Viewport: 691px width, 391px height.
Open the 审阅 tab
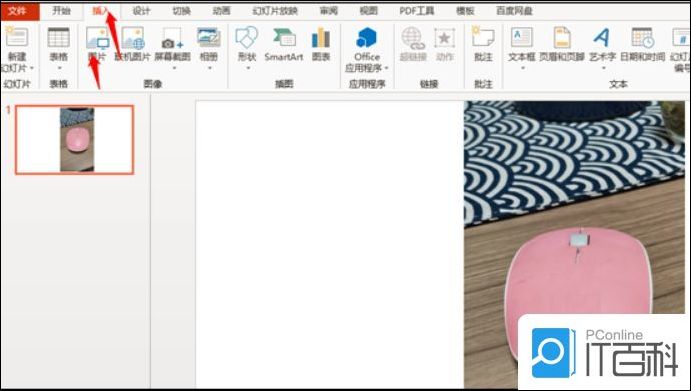point(329,11)
